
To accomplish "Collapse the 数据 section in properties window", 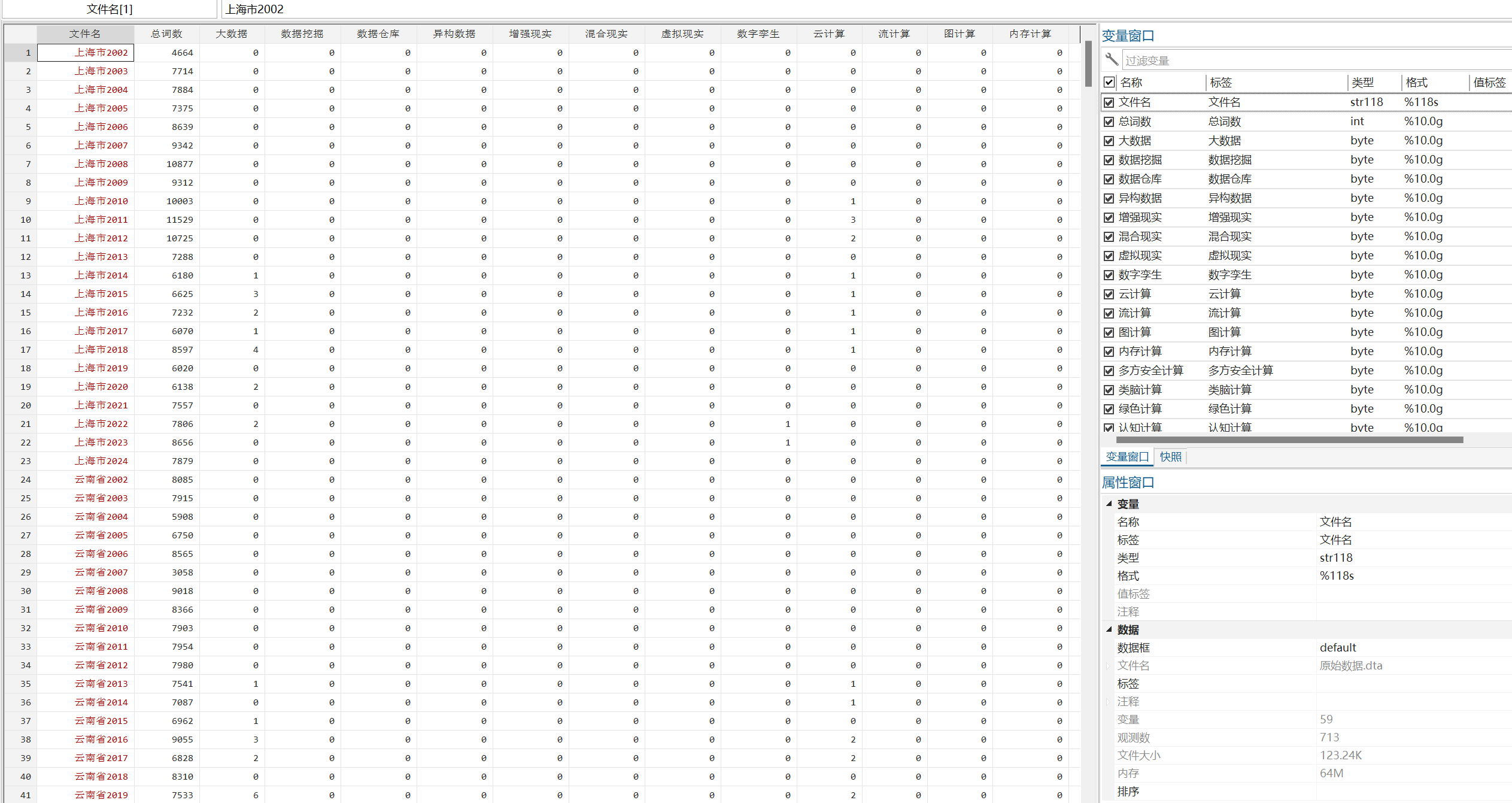I will pos(1109,629).
